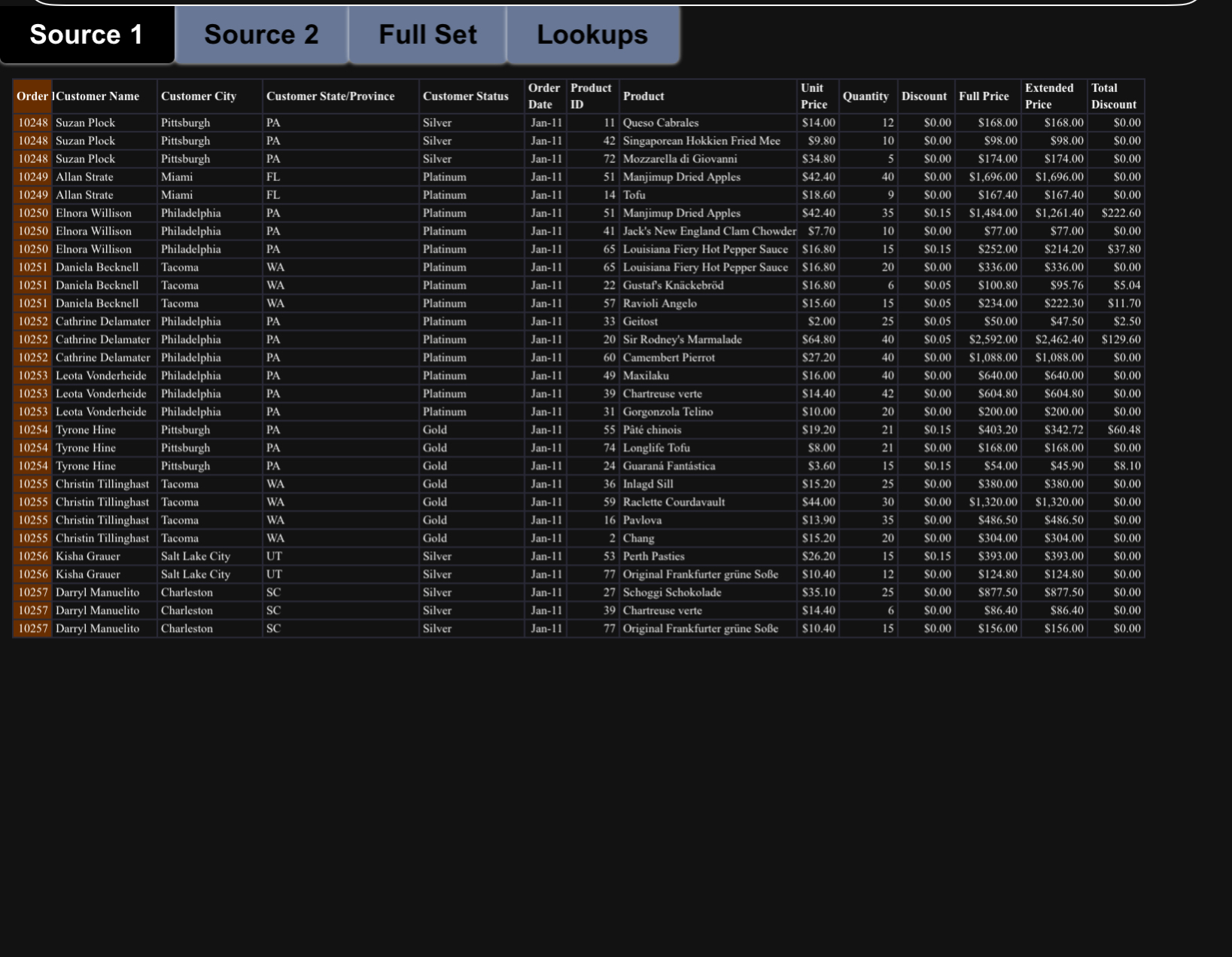Screen dimensions: 1232x957
Task: Select the Customer State/Province header
Action: point(341,96)
